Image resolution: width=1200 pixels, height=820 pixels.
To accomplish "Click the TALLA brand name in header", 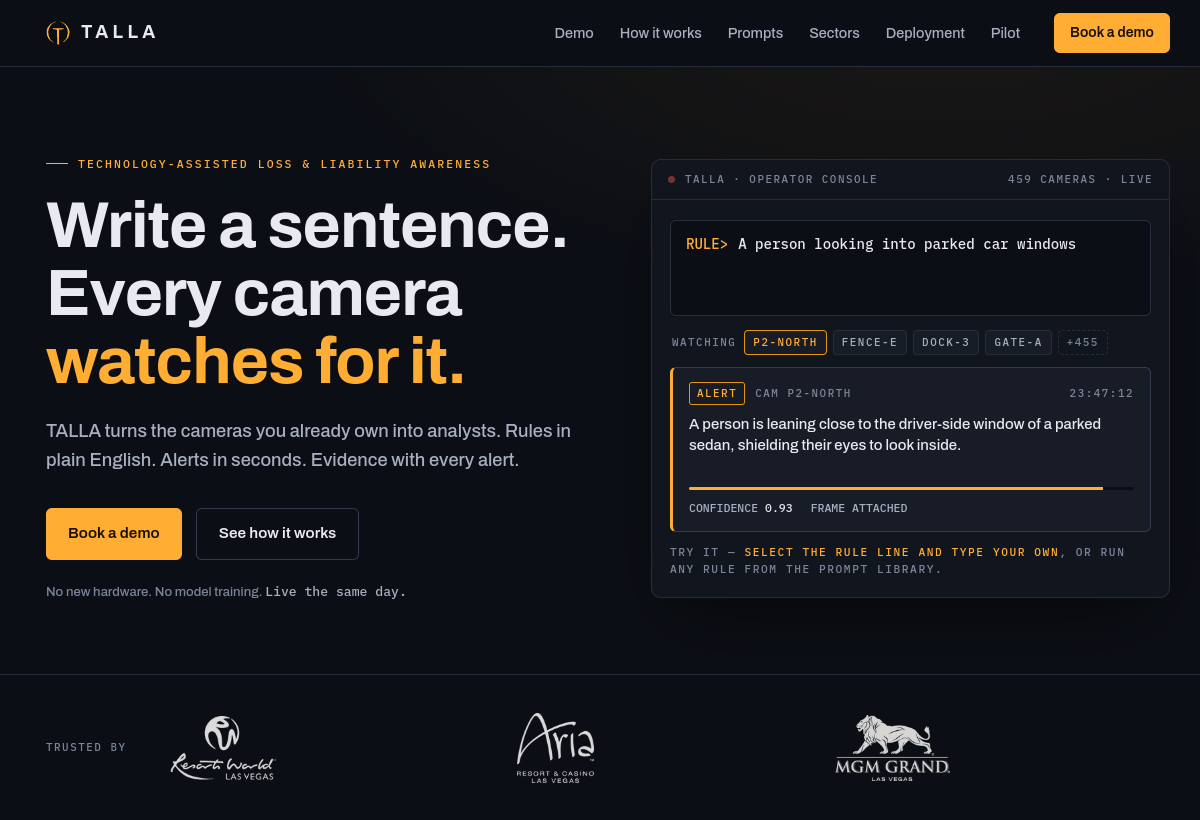I will [119, 32].
